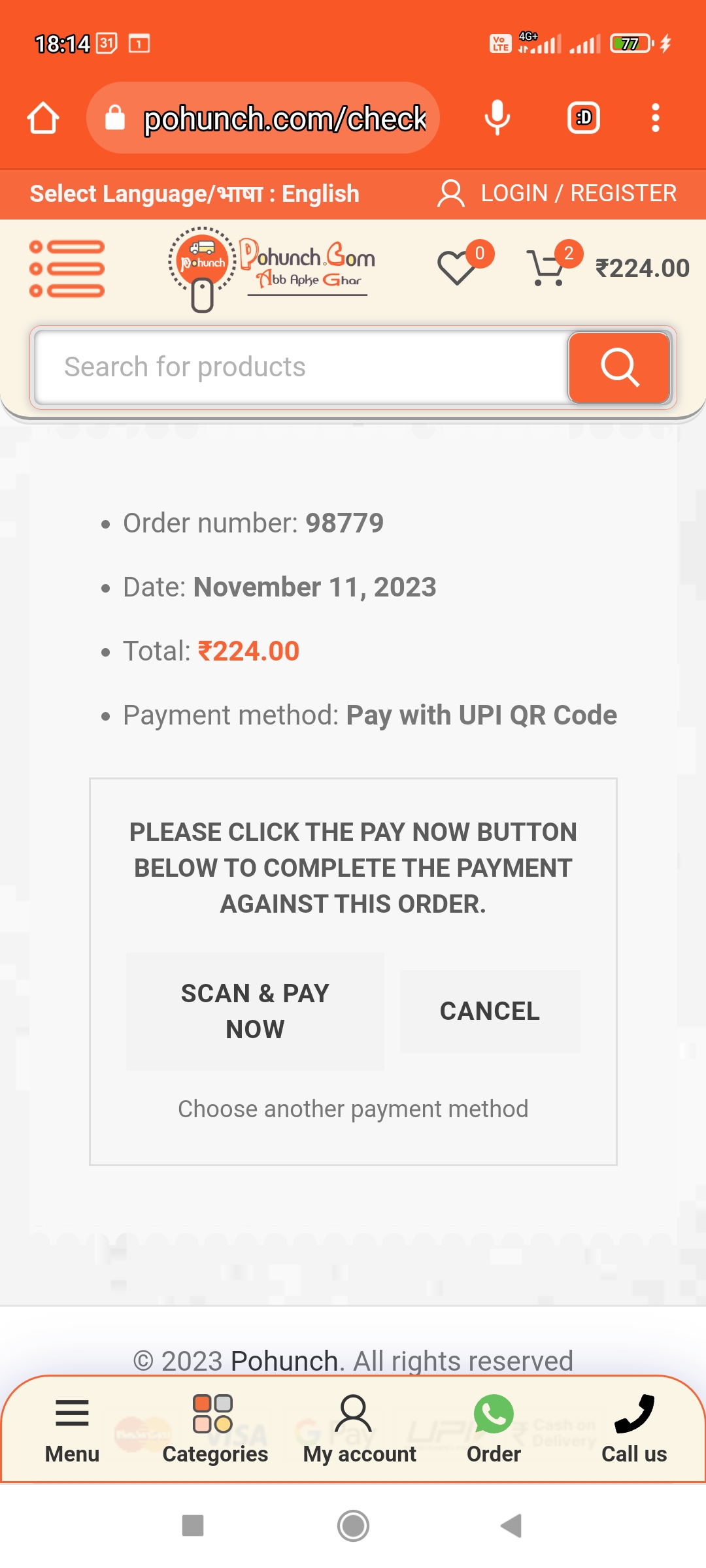This screenshot has height=1568, width=706.
Task: Open the browser tab switcher
Action: [583, 118]
